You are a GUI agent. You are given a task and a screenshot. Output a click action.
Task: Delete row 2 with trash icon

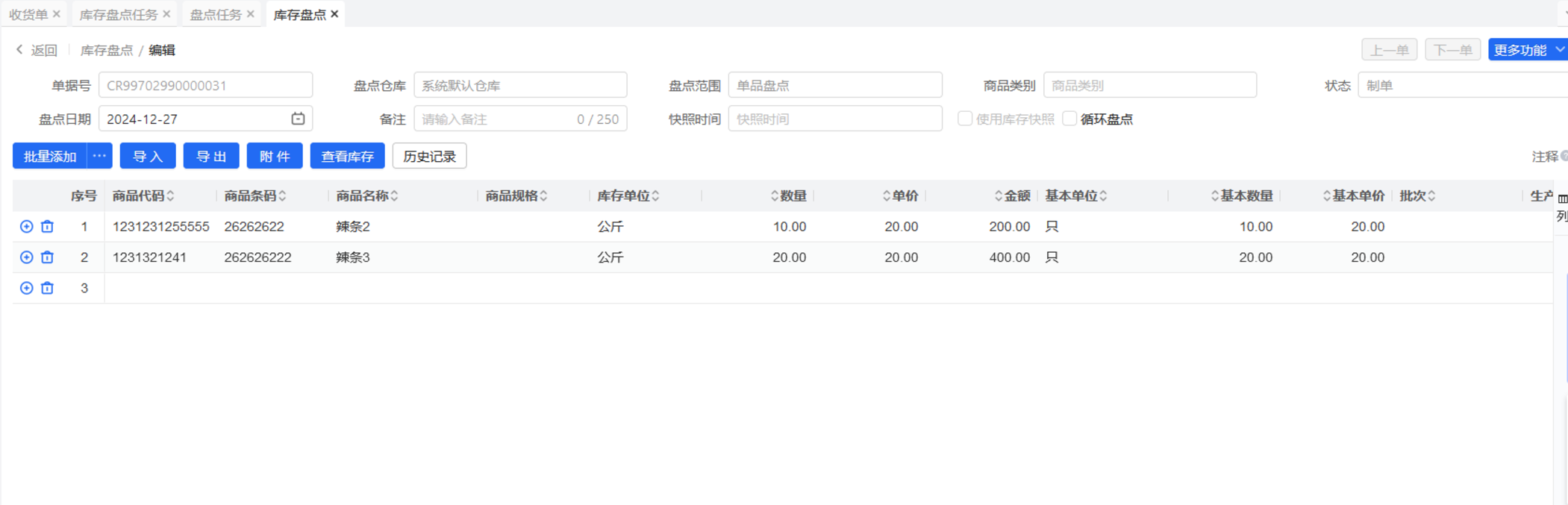coord(47,257)
